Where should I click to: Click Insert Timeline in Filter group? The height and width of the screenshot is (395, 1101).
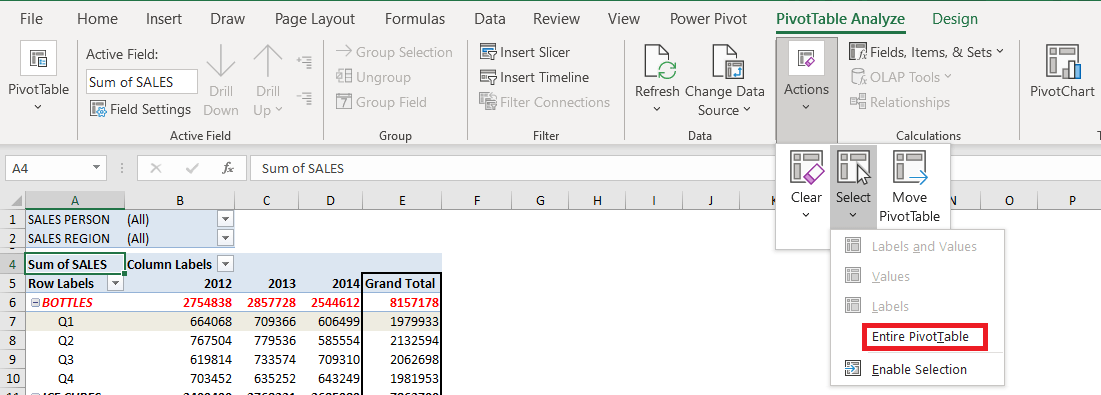[534, 77]
